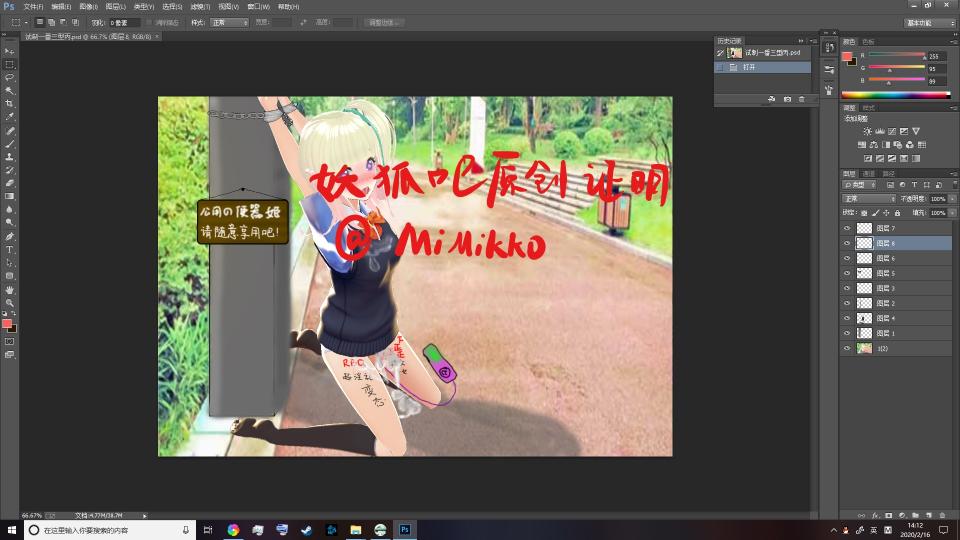Open the 编辑(E) menu
Viewport: 960px width, 540px height.
coord(61,7)
